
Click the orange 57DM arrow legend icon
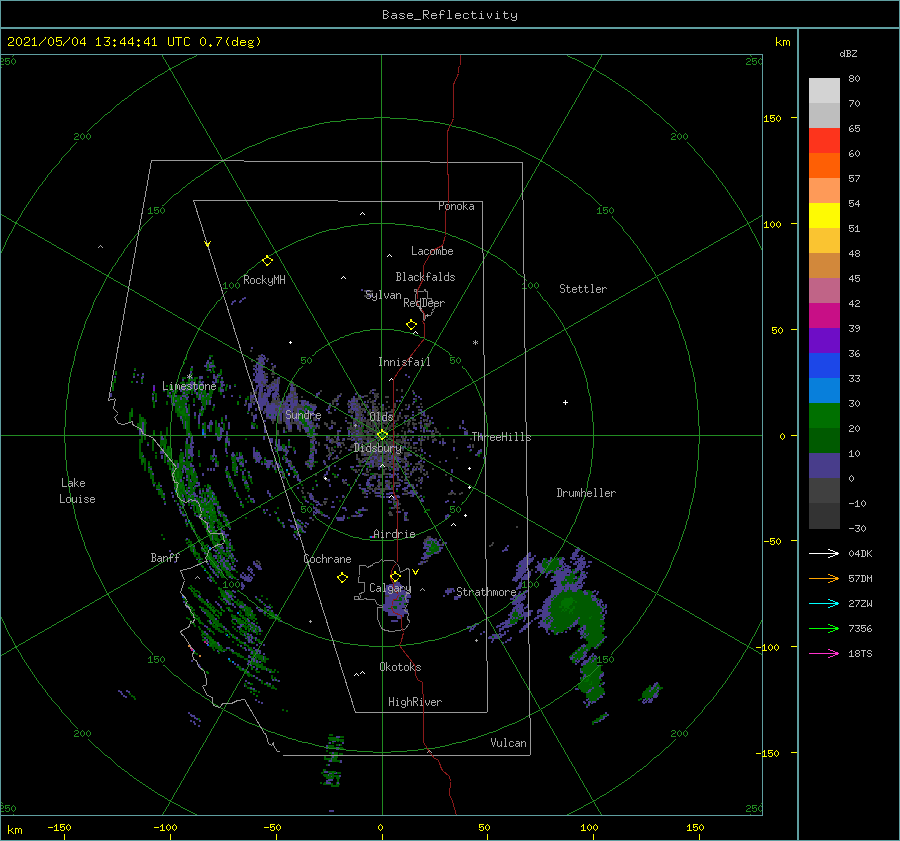(x=824, y=578)
